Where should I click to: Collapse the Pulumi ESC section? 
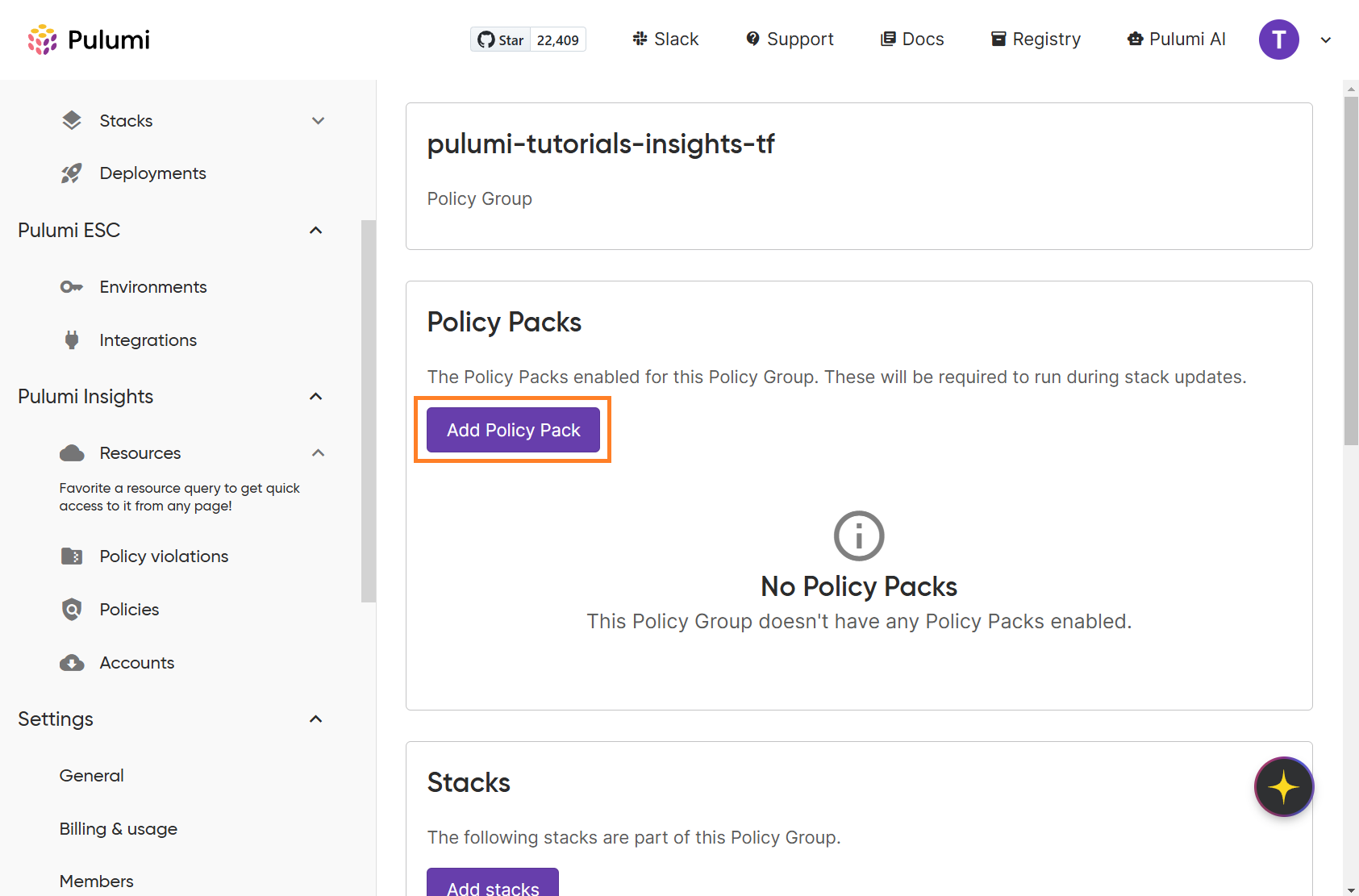pyautogui.click(x=316, y=231)
